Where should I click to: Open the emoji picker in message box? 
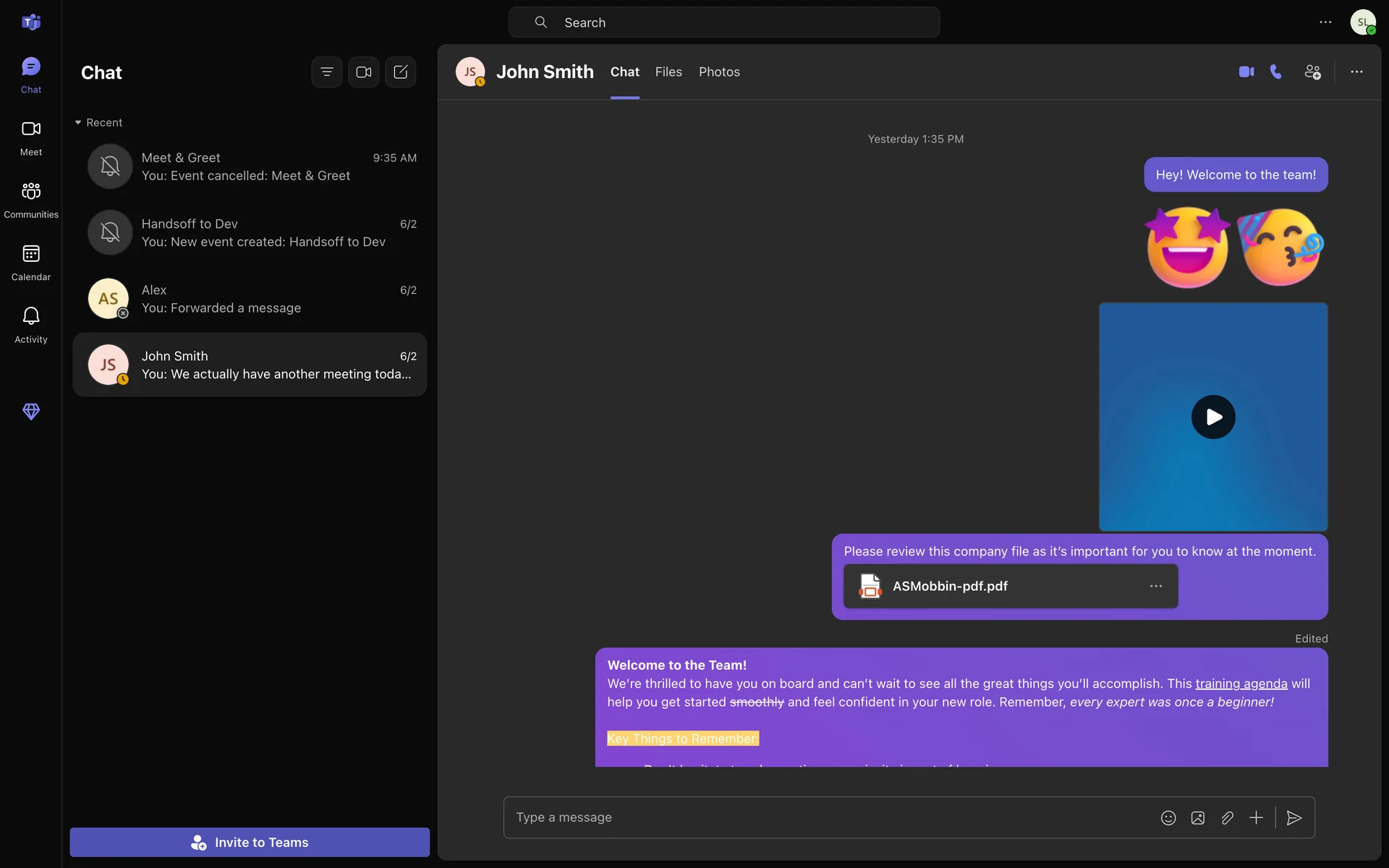1168,817
